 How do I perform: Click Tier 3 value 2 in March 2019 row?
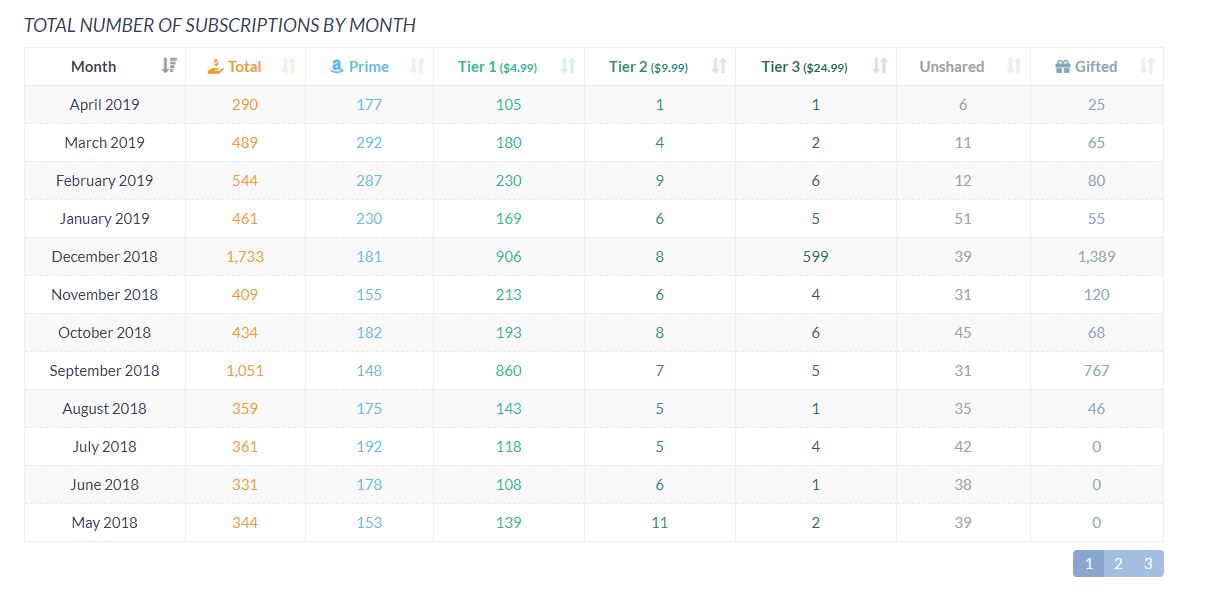pyautogui.click(x=816, y=142)
